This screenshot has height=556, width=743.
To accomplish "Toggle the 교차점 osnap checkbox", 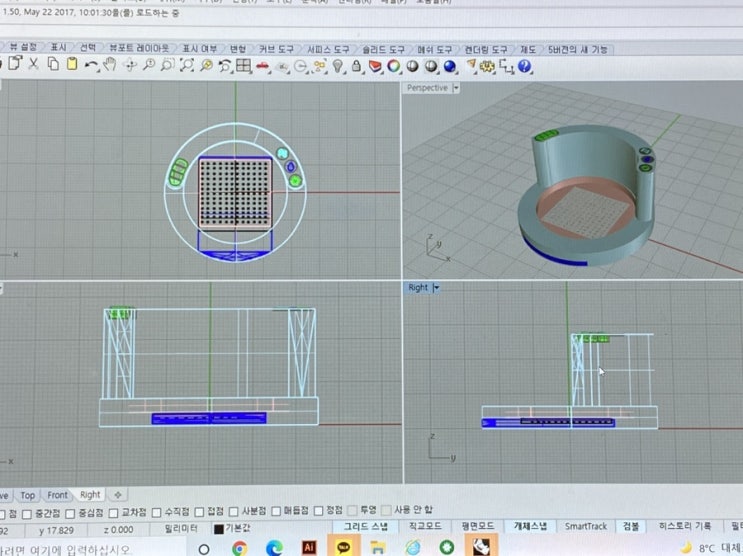I will pos(113,513).
